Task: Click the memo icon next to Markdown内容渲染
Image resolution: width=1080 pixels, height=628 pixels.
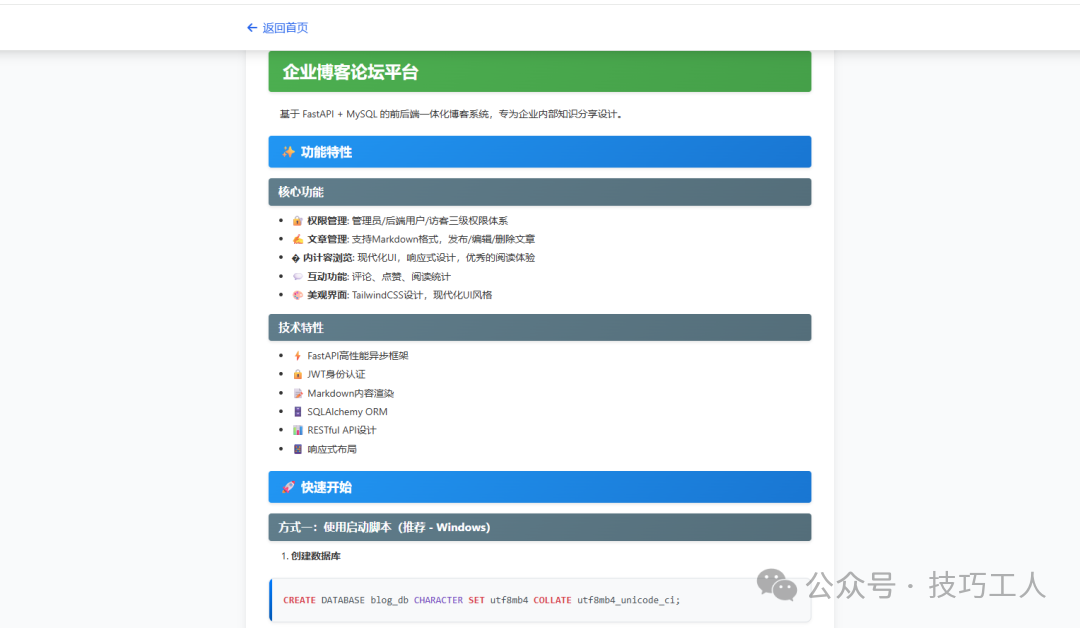Action: click(x=299, y=393)
